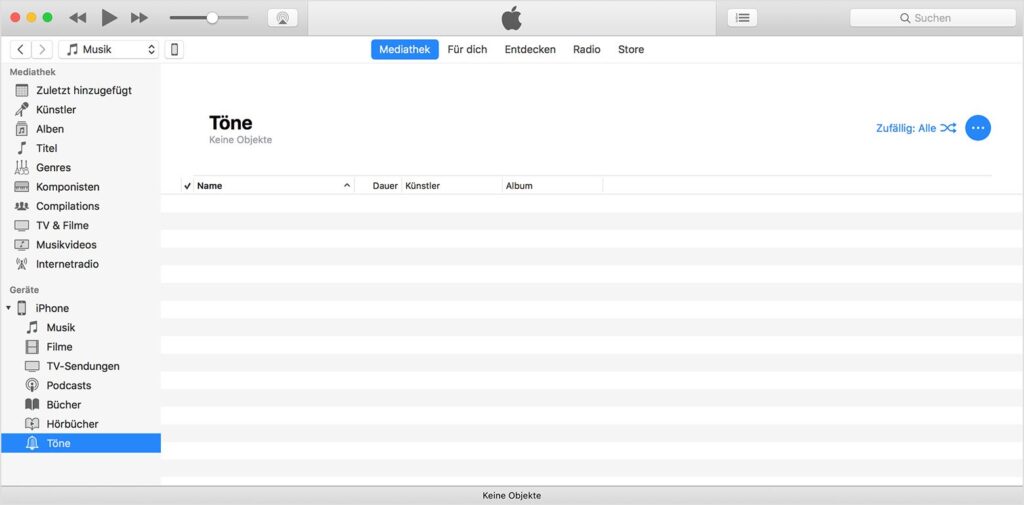Click the Geräte sidebar section header
1024x505 pixels.
(24, 289)
